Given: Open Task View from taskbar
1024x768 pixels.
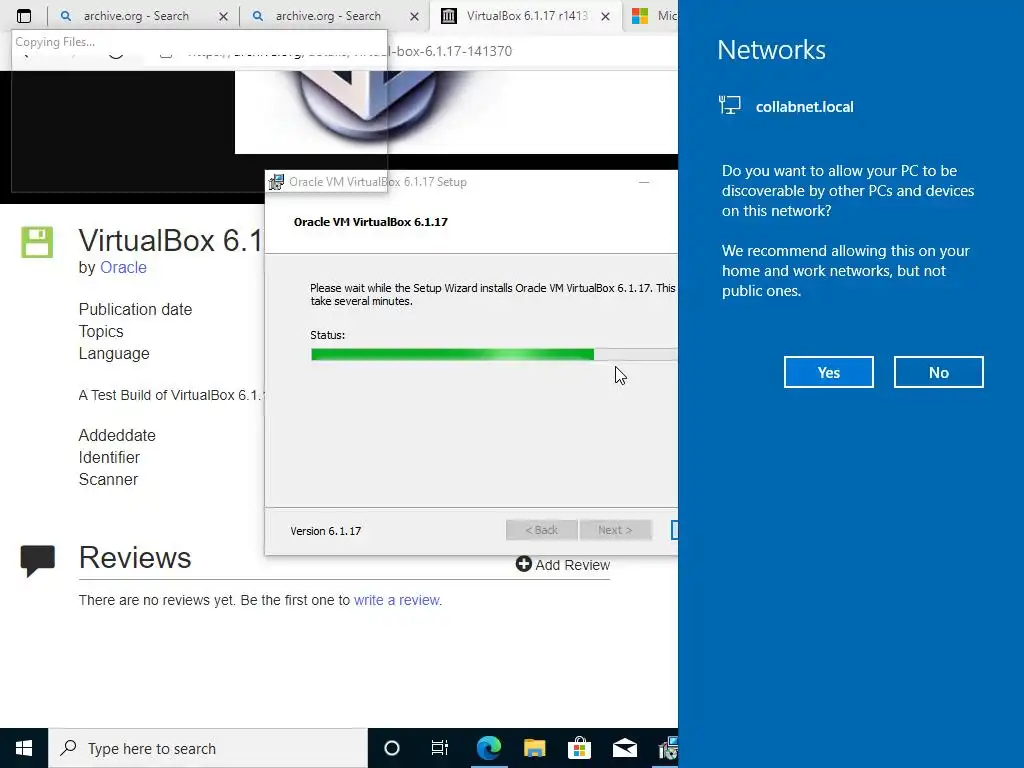Looking at the screenshot, I should [x=440, y=748].
